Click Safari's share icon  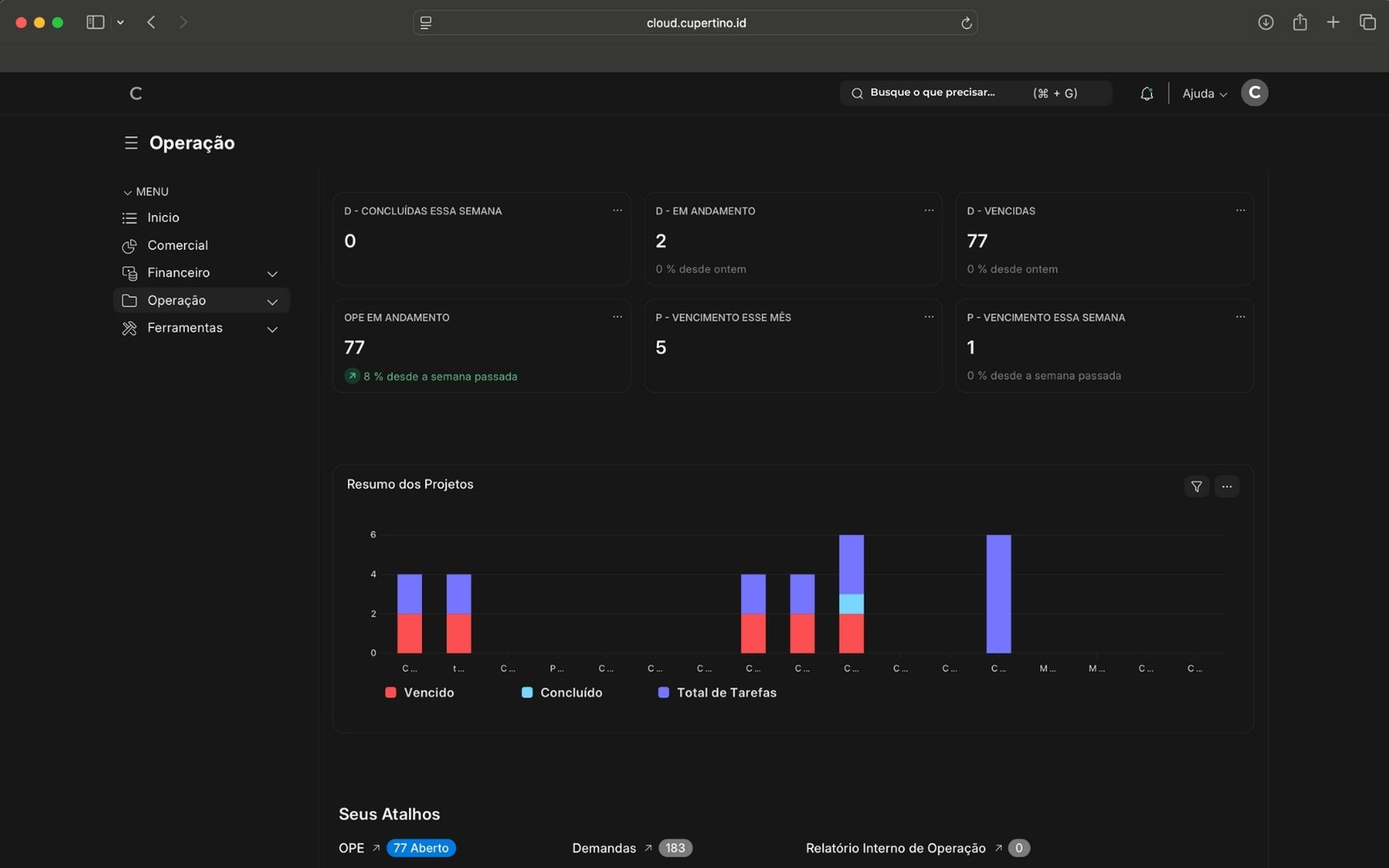point(1300,23)
